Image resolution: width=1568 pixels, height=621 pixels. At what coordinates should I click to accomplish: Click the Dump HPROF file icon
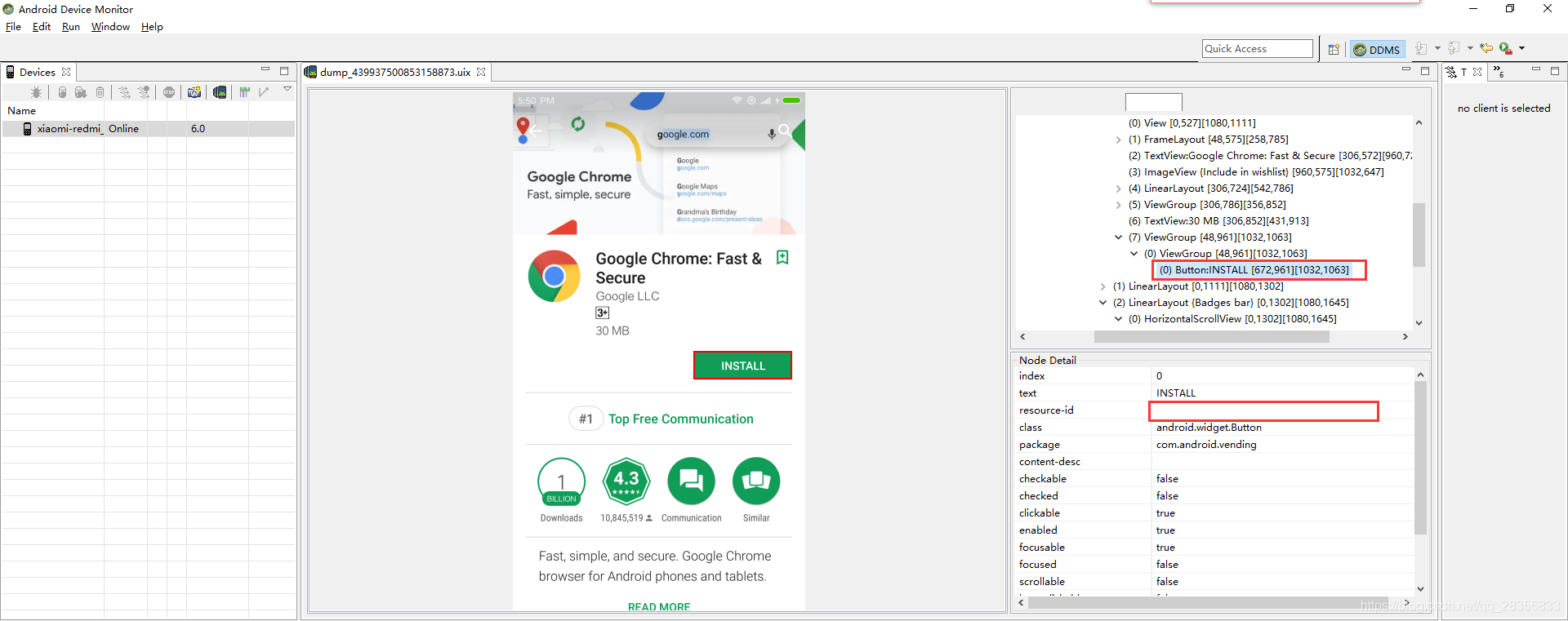pyautogui.click(x=81, y=92)
